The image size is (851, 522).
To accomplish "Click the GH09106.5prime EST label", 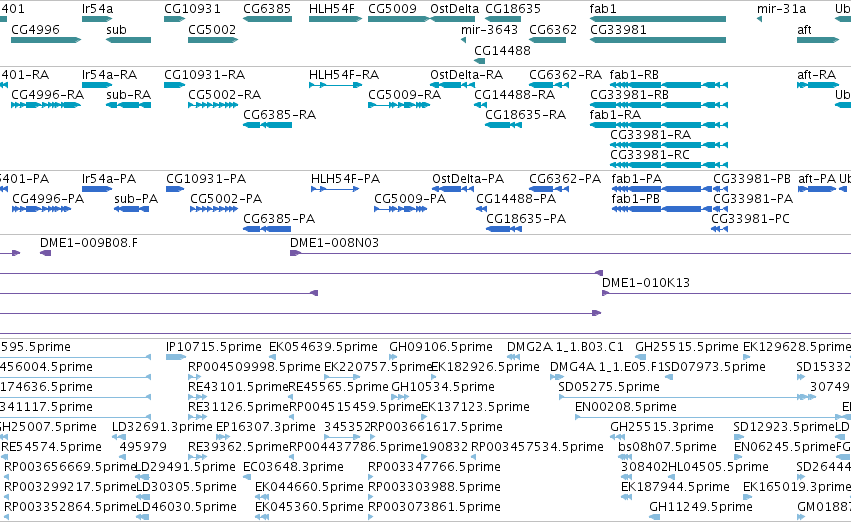I will [441, 347].
